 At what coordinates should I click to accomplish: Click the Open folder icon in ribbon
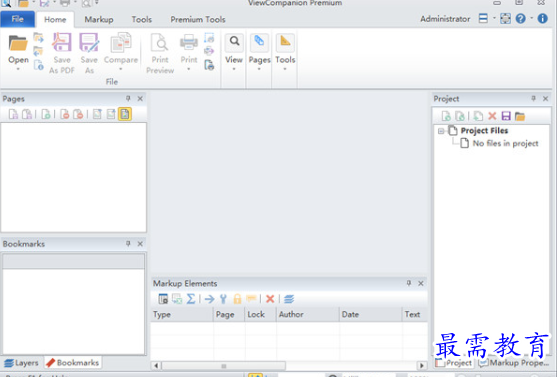coord(18,43)
